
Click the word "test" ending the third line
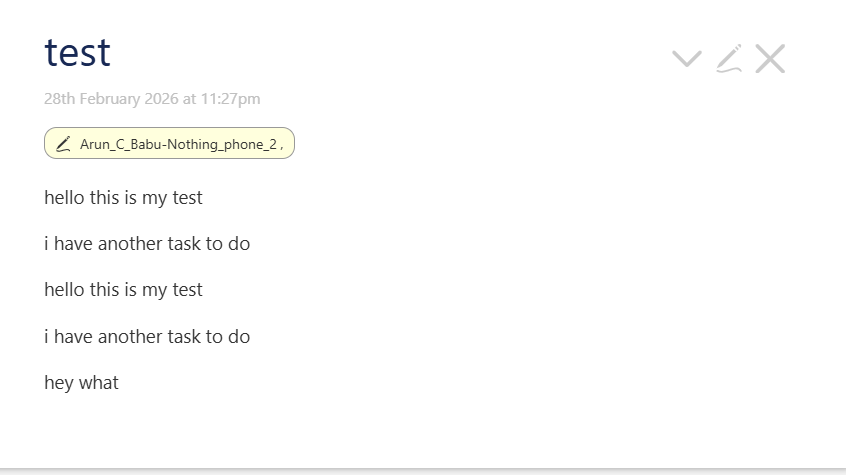(x=187, y=290)
